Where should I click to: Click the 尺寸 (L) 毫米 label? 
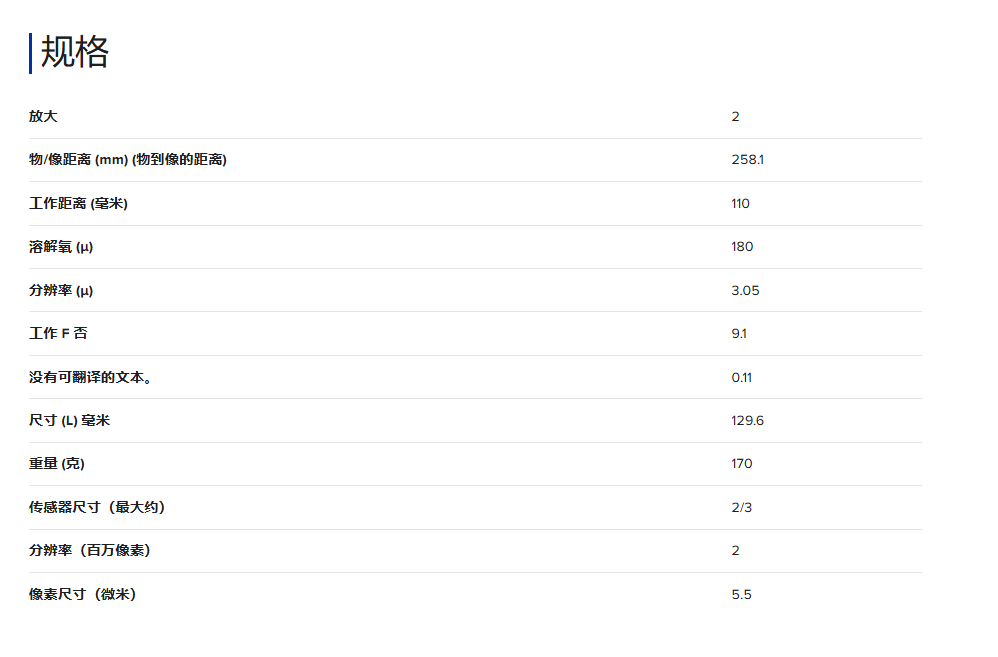(x=69, y=420)
